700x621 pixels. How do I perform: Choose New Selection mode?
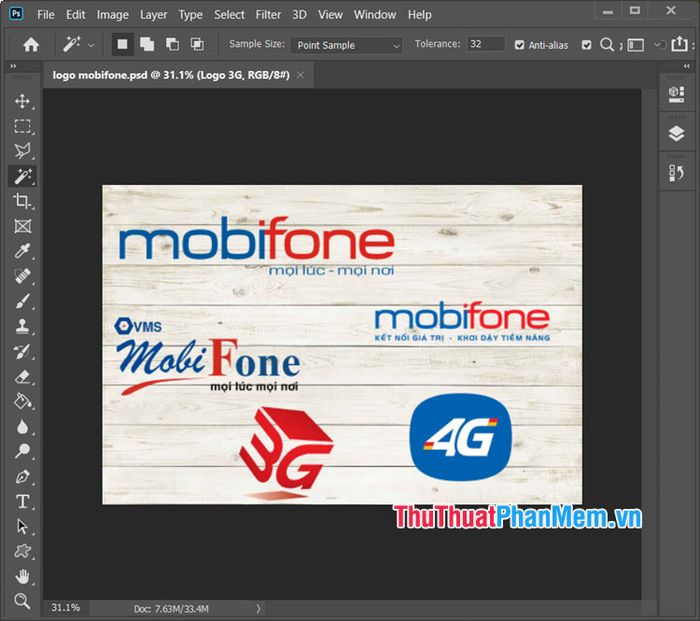click(x=122, y=44)
